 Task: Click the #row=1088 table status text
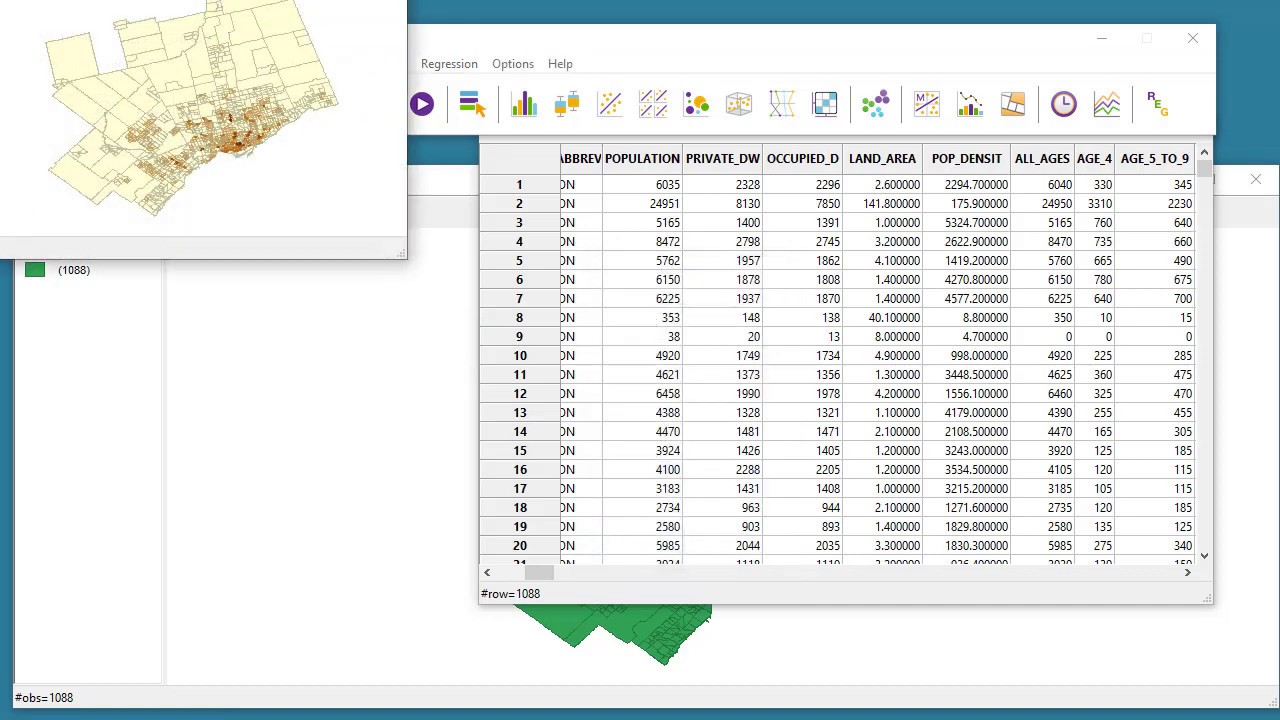[x=510, y=594]
